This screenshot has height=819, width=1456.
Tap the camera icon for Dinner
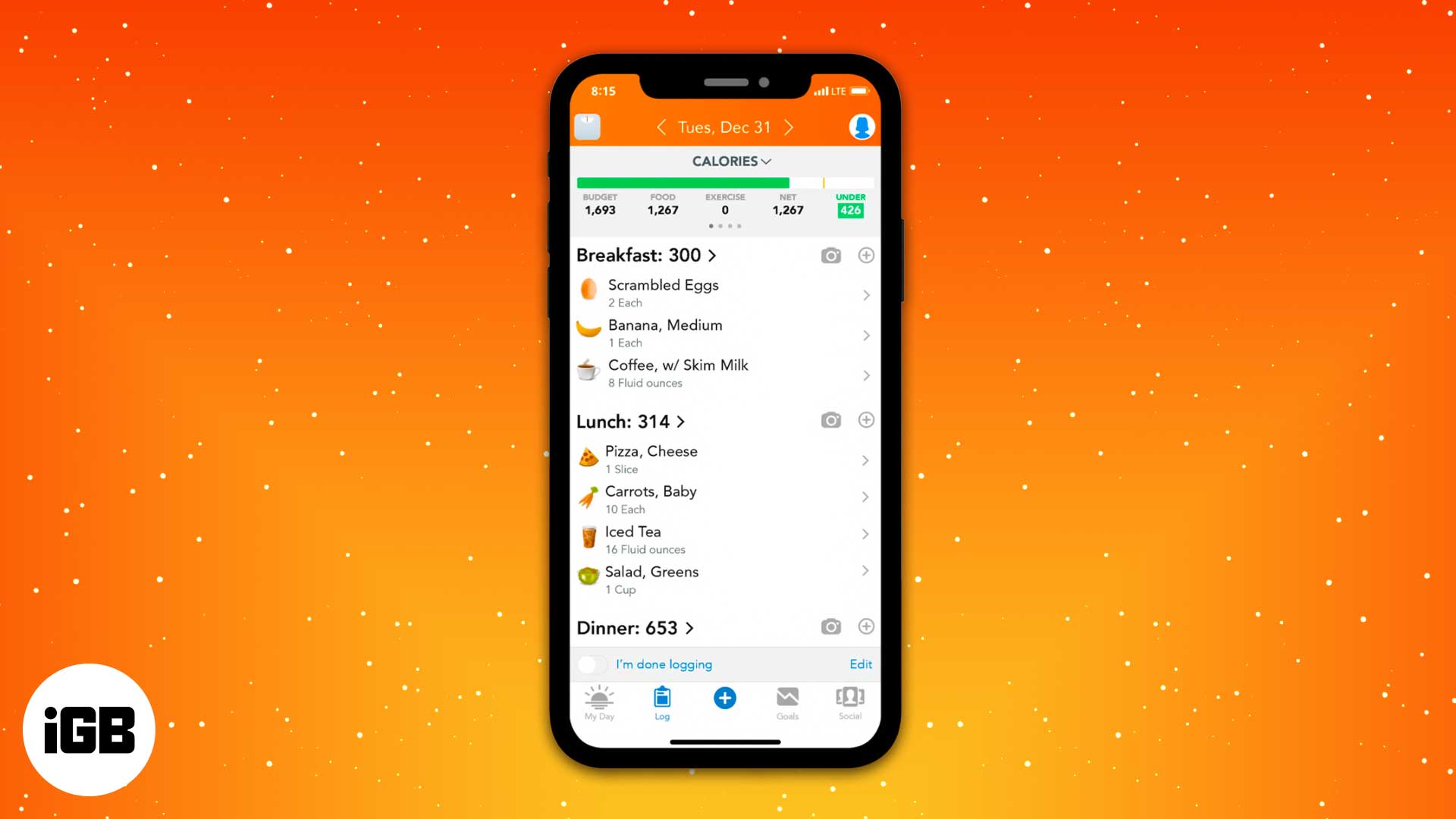(831, 627)
